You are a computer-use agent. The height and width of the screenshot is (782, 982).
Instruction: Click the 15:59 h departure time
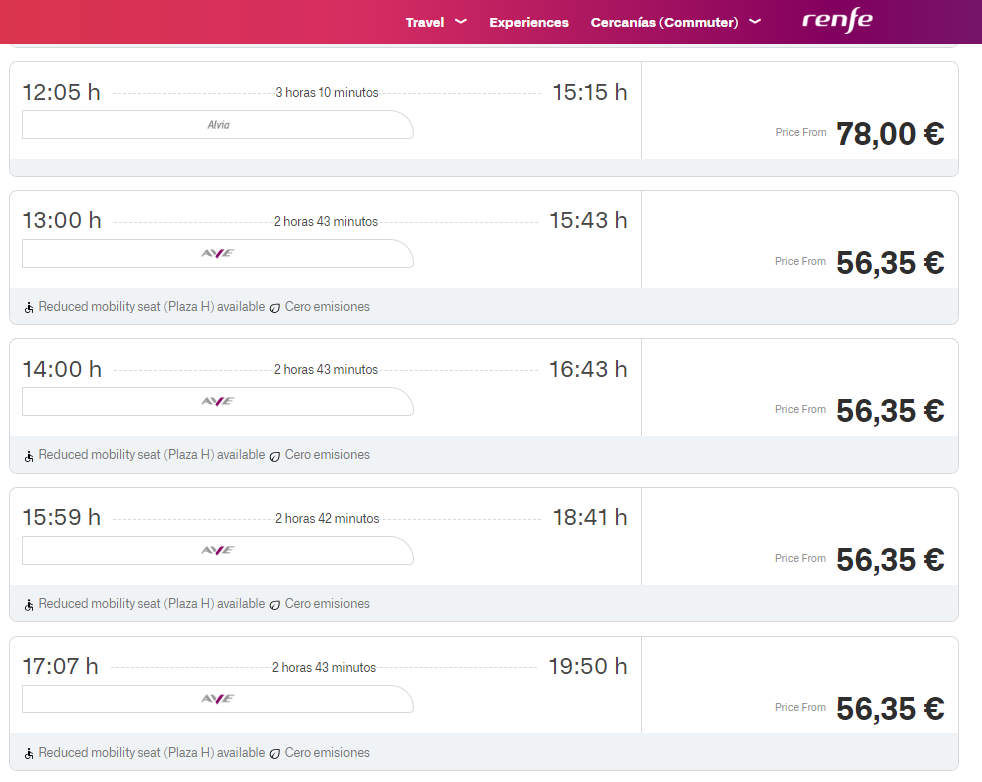click(61, 517)
